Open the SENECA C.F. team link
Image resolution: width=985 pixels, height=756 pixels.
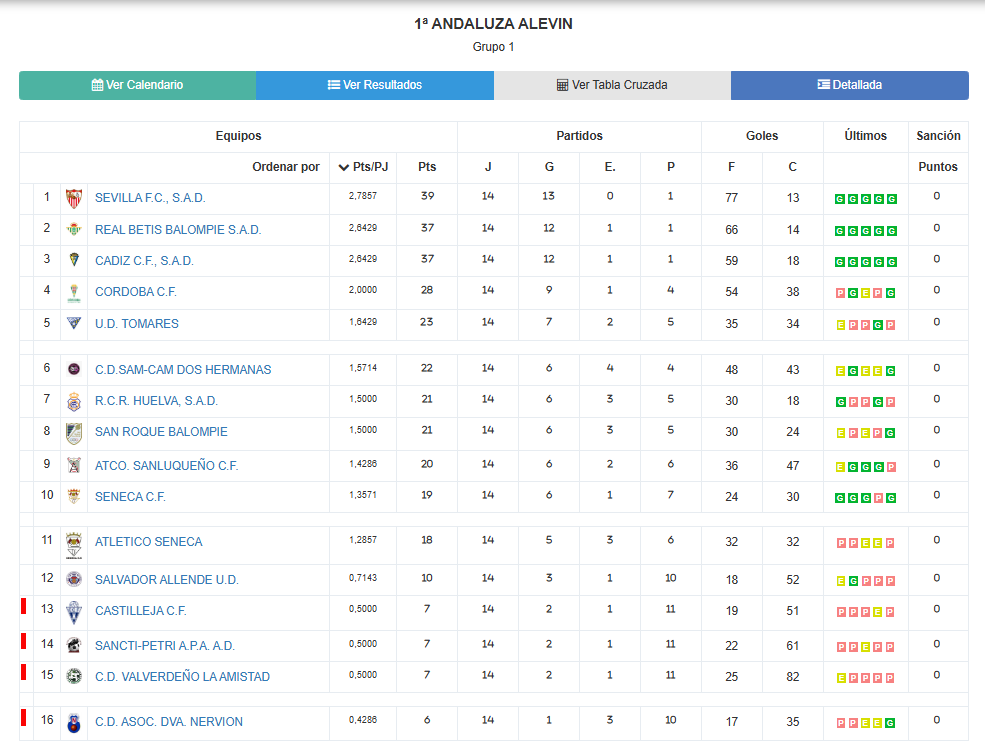tap(130, 497)
